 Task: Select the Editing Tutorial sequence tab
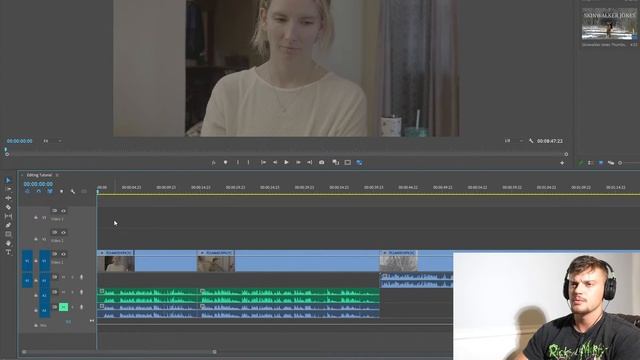[x=40, y=175]
